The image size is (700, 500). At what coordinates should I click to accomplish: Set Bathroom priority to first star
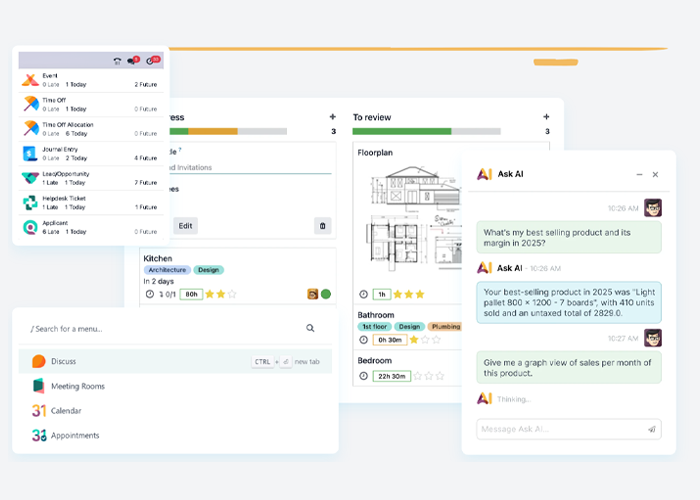[x=414, y=340]
